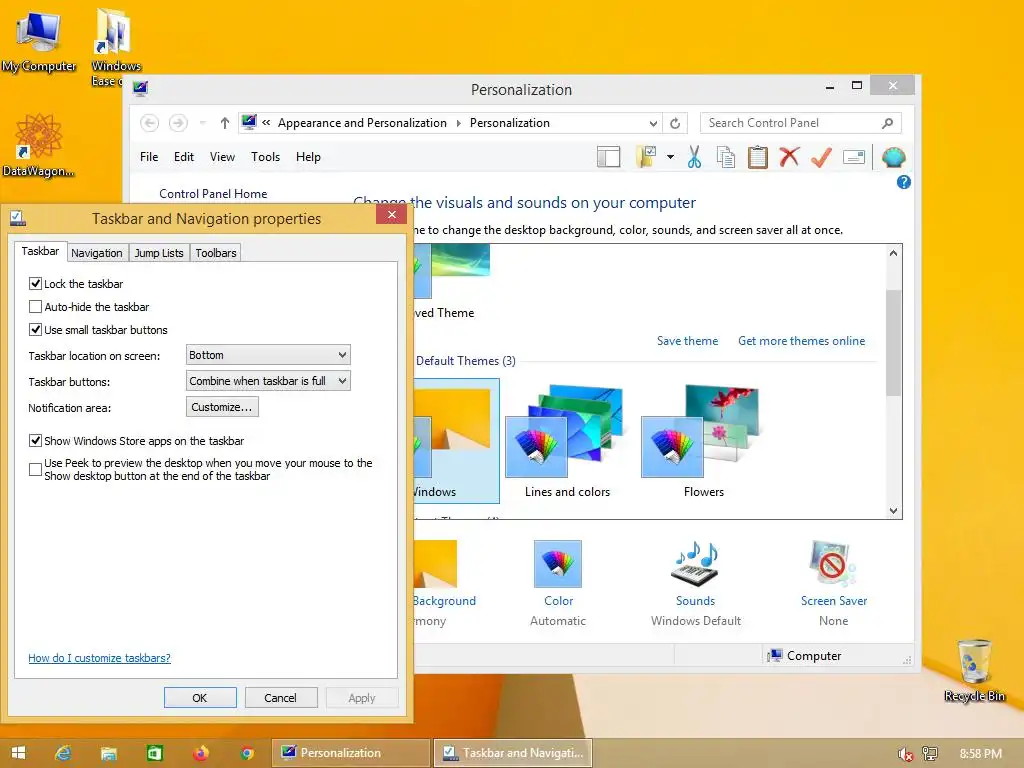Open the Recycle Bin desktop icon
This screenshot has height=768, width=1024.
pyautogui.click(x=974, y=670)
